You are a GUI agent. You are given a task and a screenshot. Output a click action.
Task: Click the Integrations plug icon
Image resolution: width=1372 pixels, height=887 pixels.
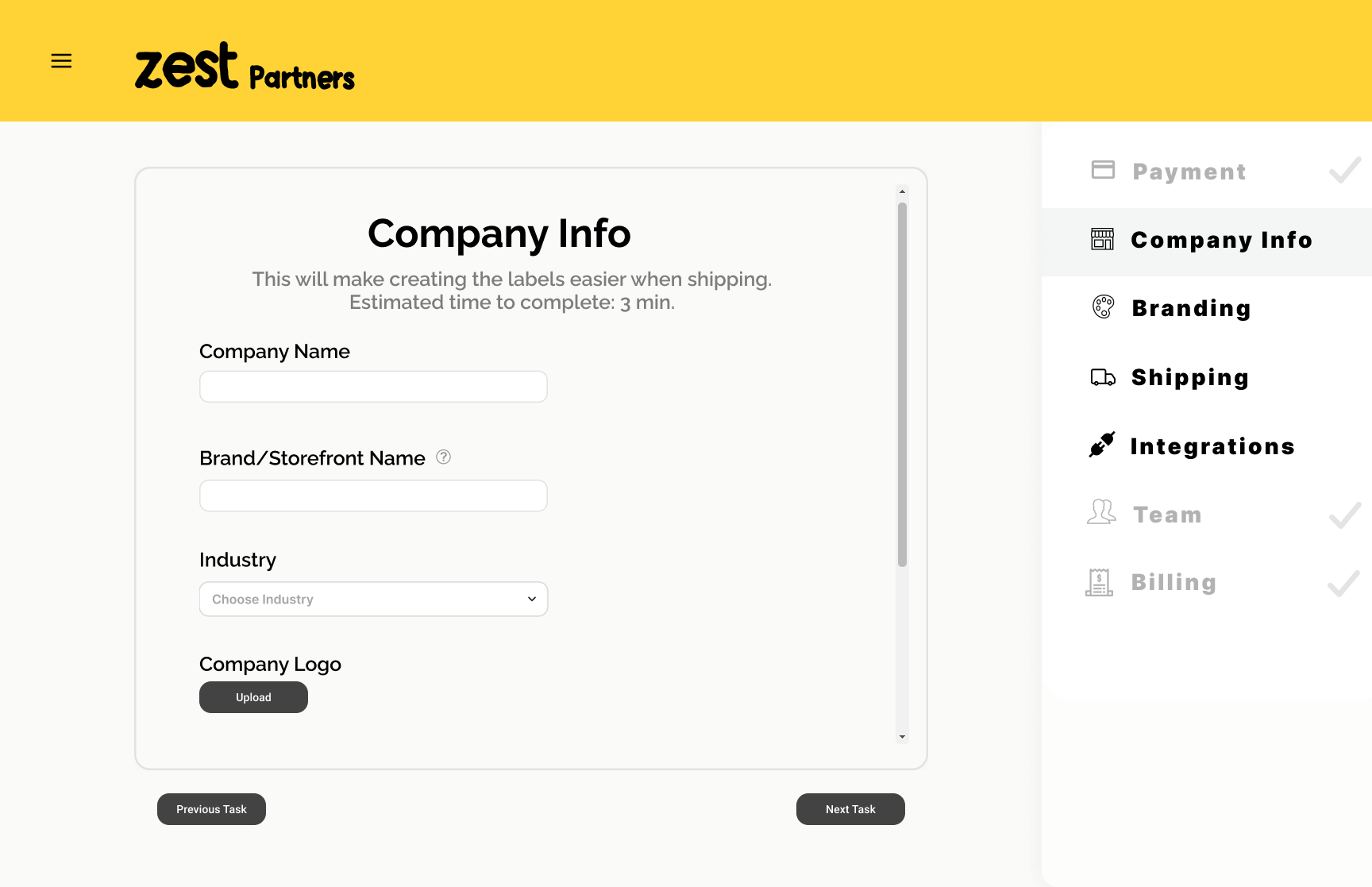[1102, 445]
